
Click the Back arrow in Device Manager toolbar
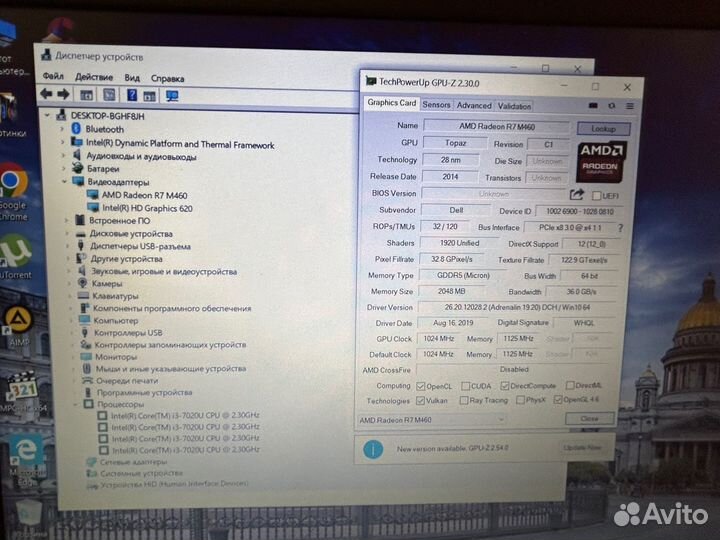coord(46,94)
